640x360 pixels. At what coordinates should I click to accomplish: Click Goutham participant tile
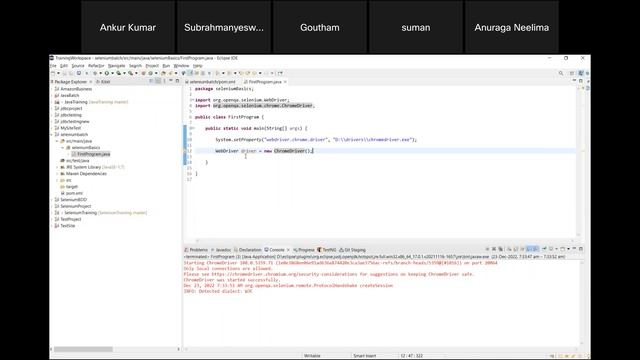tap(320, 27)
